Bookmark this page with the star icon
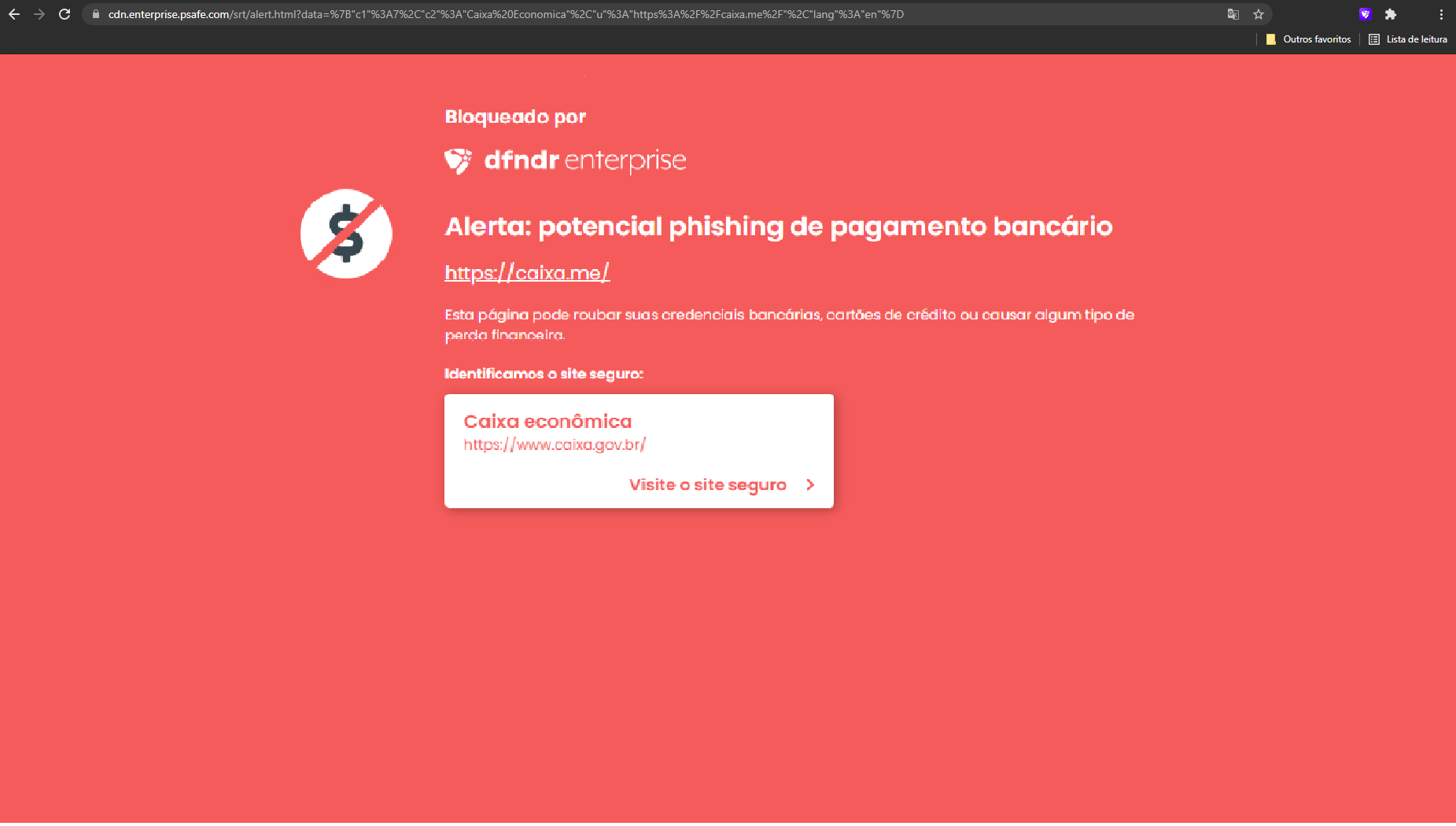 tap(1259, 14)
